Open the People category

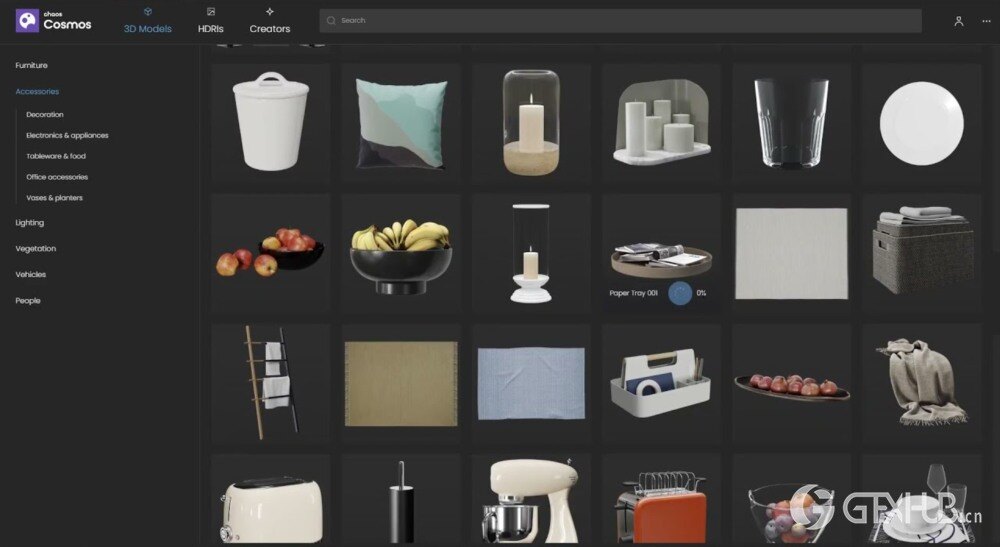28,300
